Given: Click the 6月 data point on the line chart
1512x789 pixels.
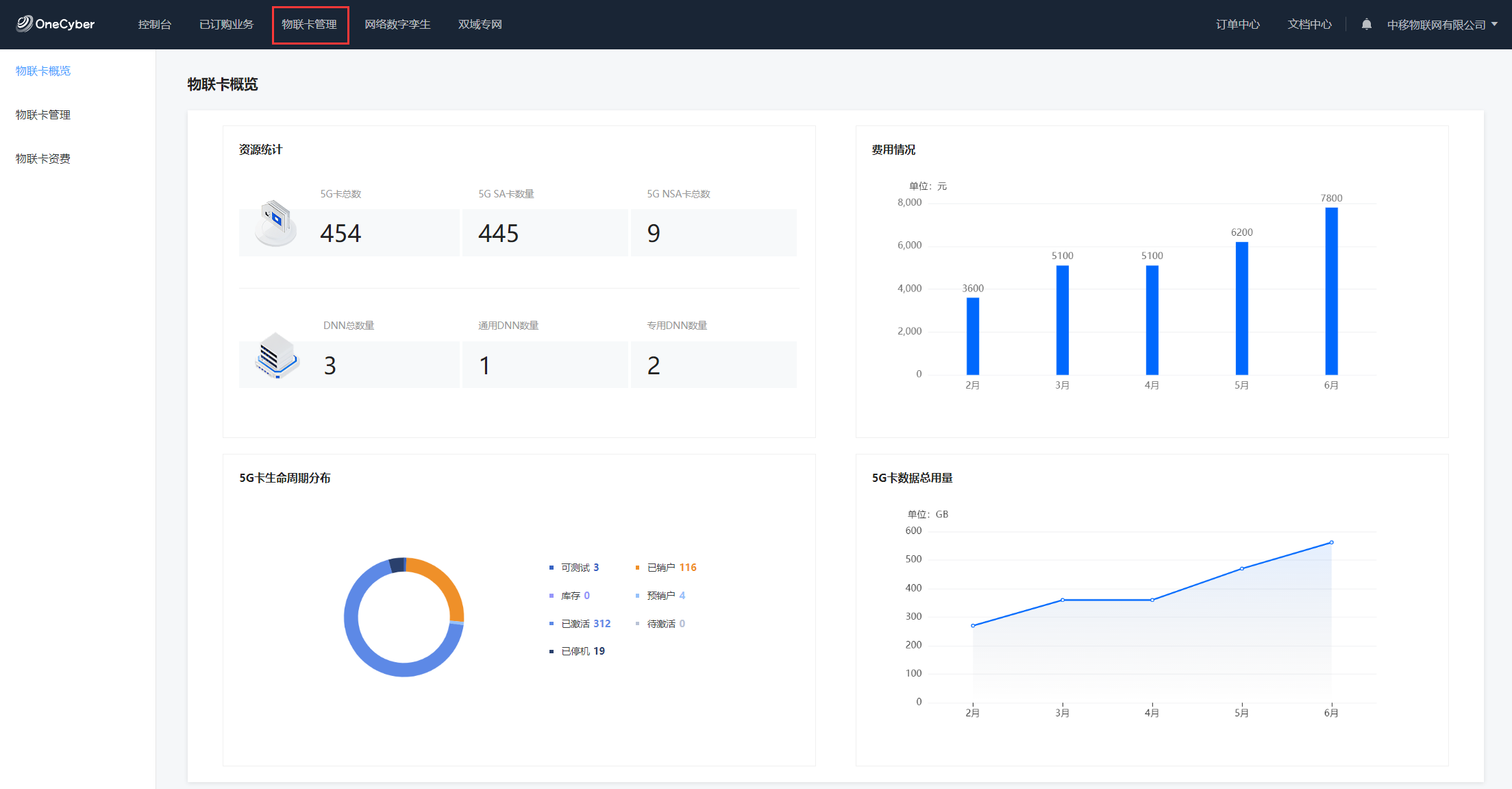Looking at the screenshot, I should tap(1331, 542).
